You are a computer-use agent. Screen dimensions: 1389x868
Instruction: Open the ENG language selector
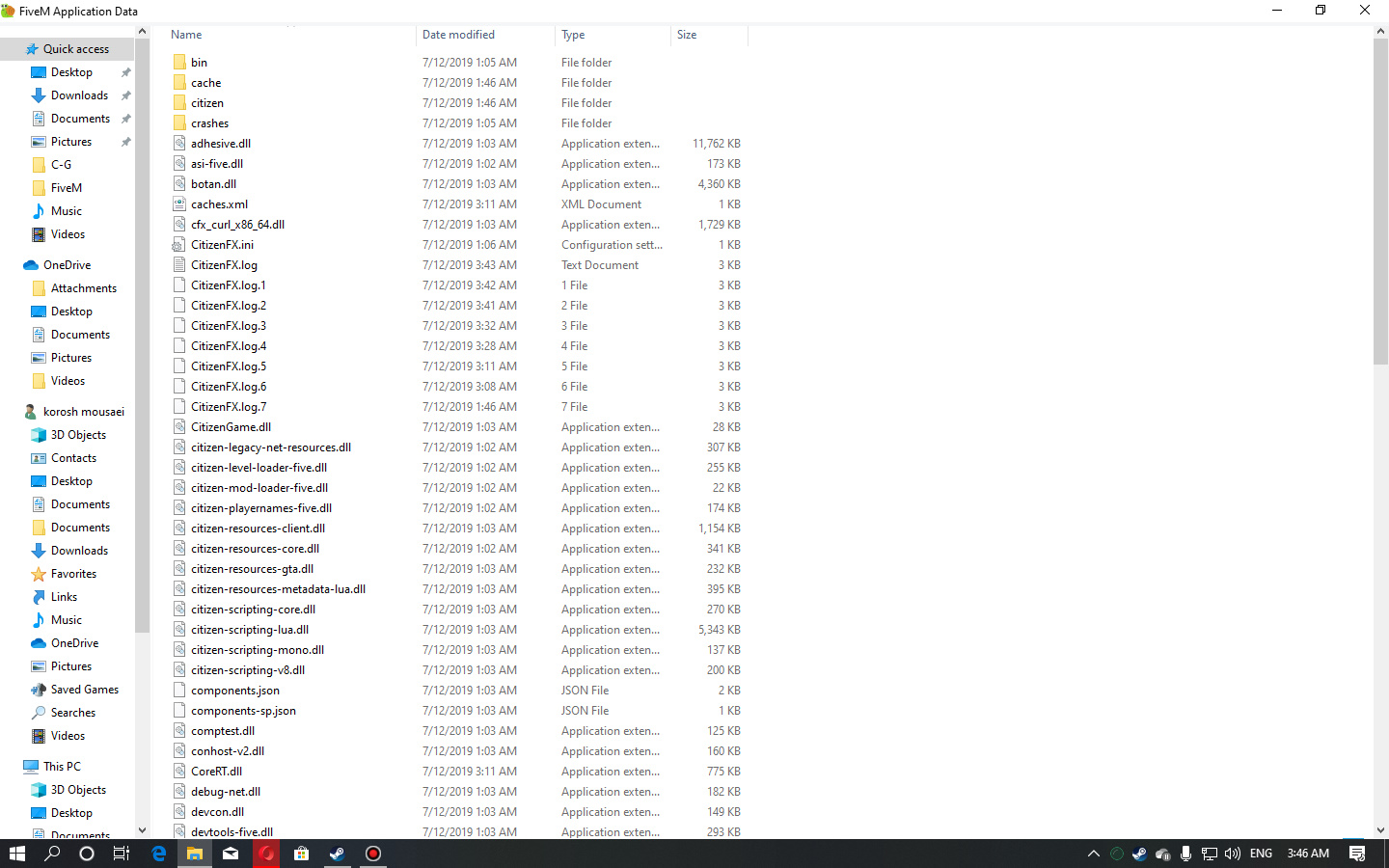click(1260, 854)
